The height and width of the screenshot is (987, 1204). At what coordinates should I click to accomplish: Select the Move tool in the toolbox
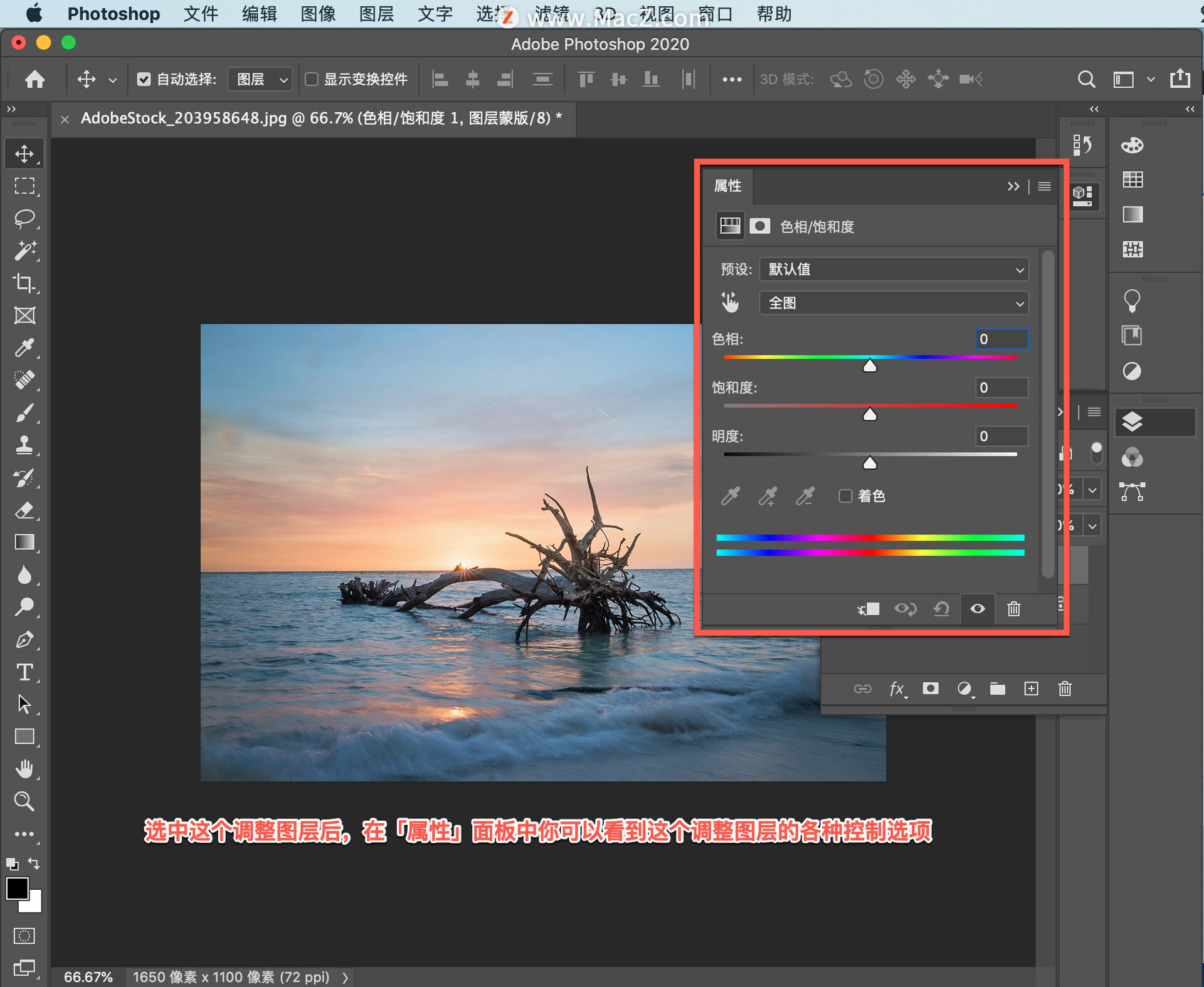24,154
